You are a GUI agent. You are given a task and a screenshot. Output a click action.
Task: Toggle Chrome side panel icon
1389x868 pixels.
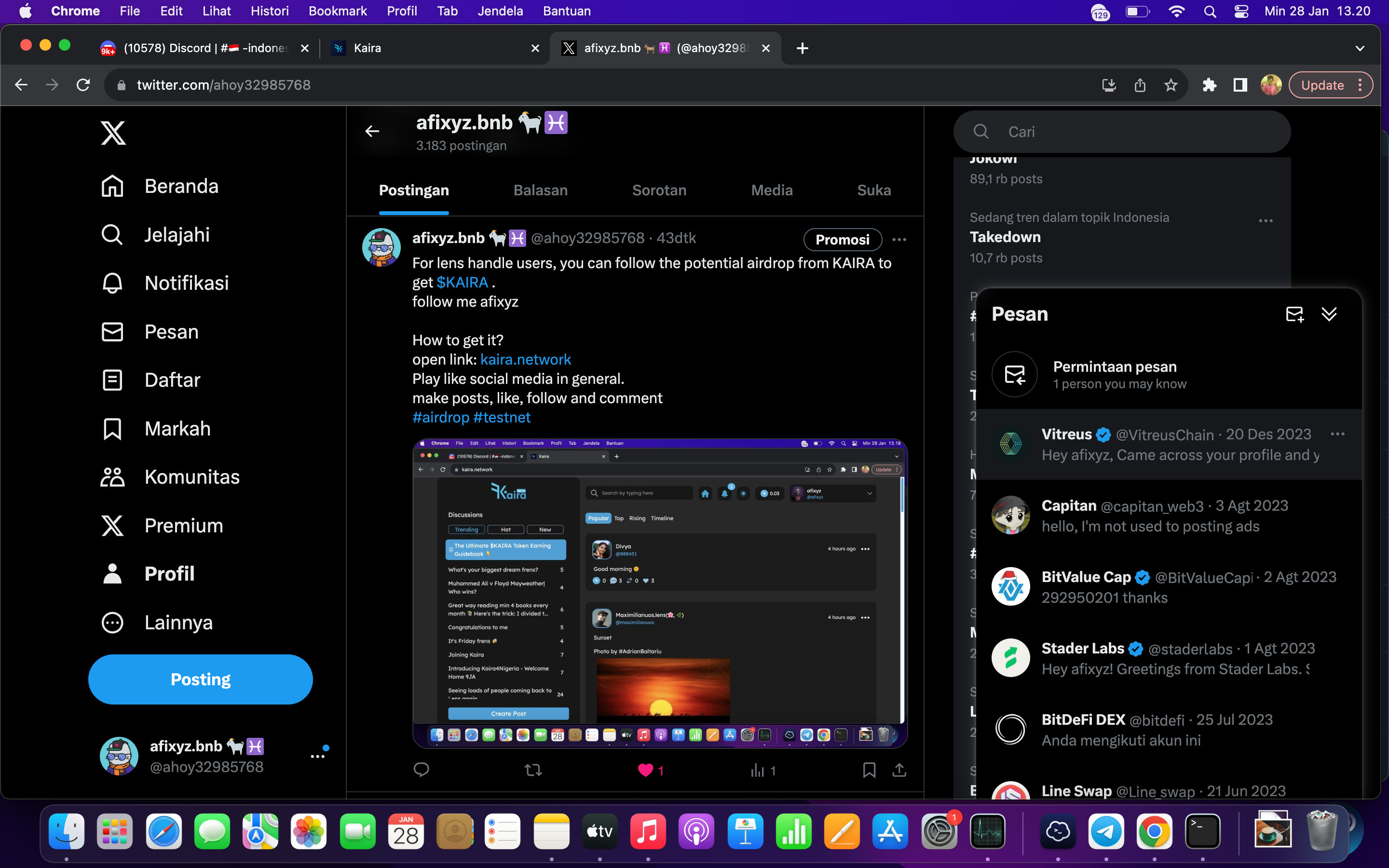tap(1240, 85)
